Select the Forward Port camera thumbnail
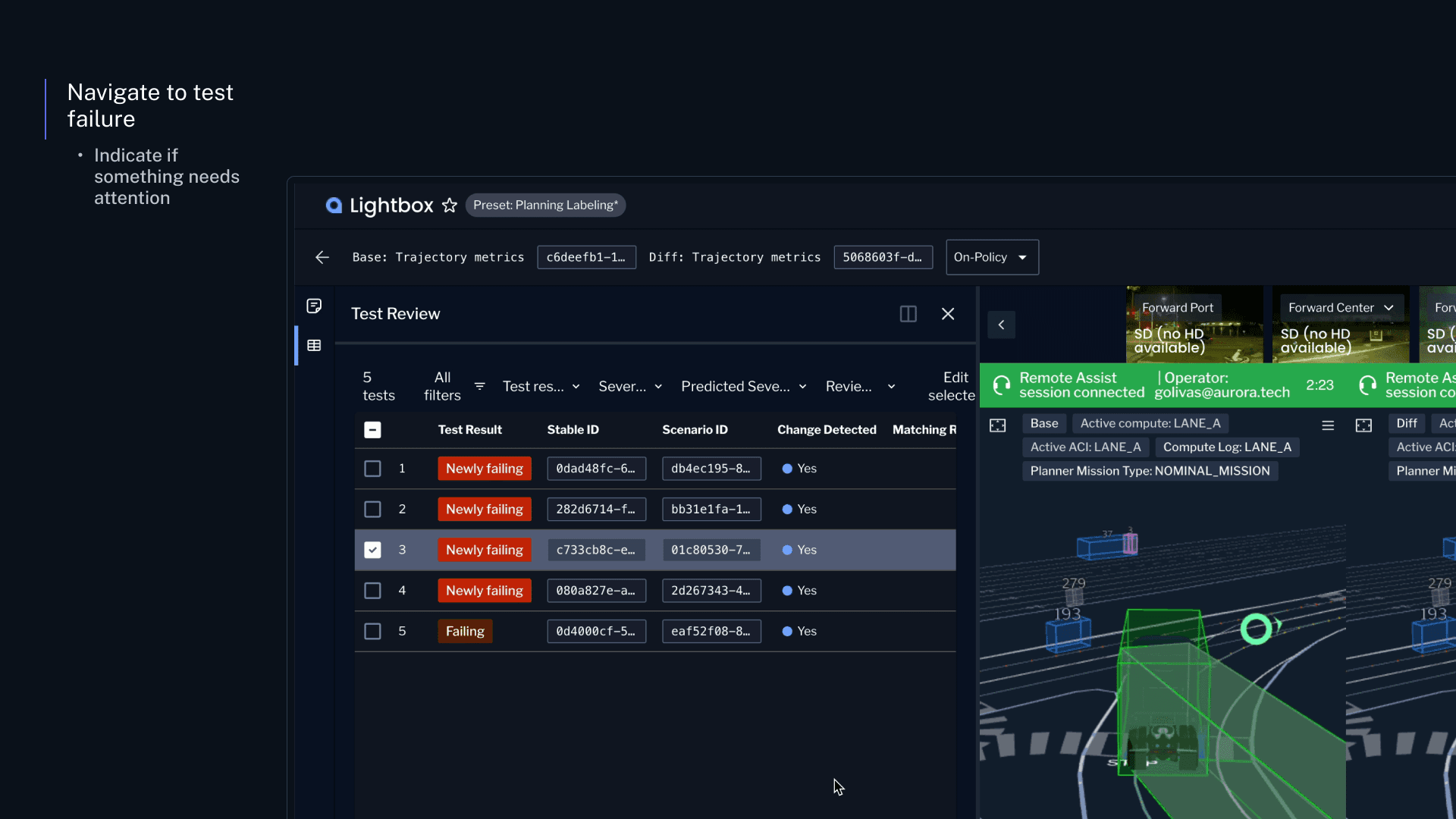This screenshot has height=819, width=1456. tap(1194, 325)
